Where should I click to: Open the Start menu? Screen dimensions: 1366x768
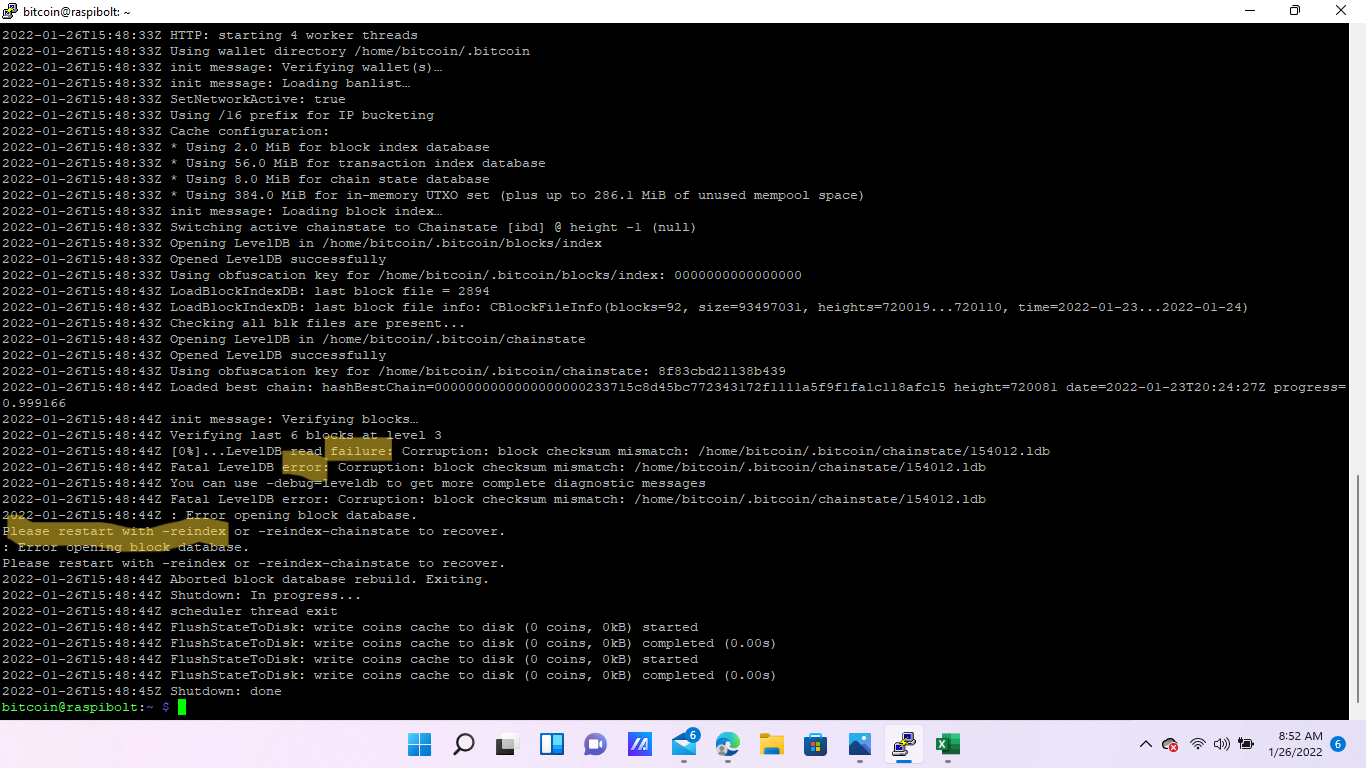coord(419,744)
